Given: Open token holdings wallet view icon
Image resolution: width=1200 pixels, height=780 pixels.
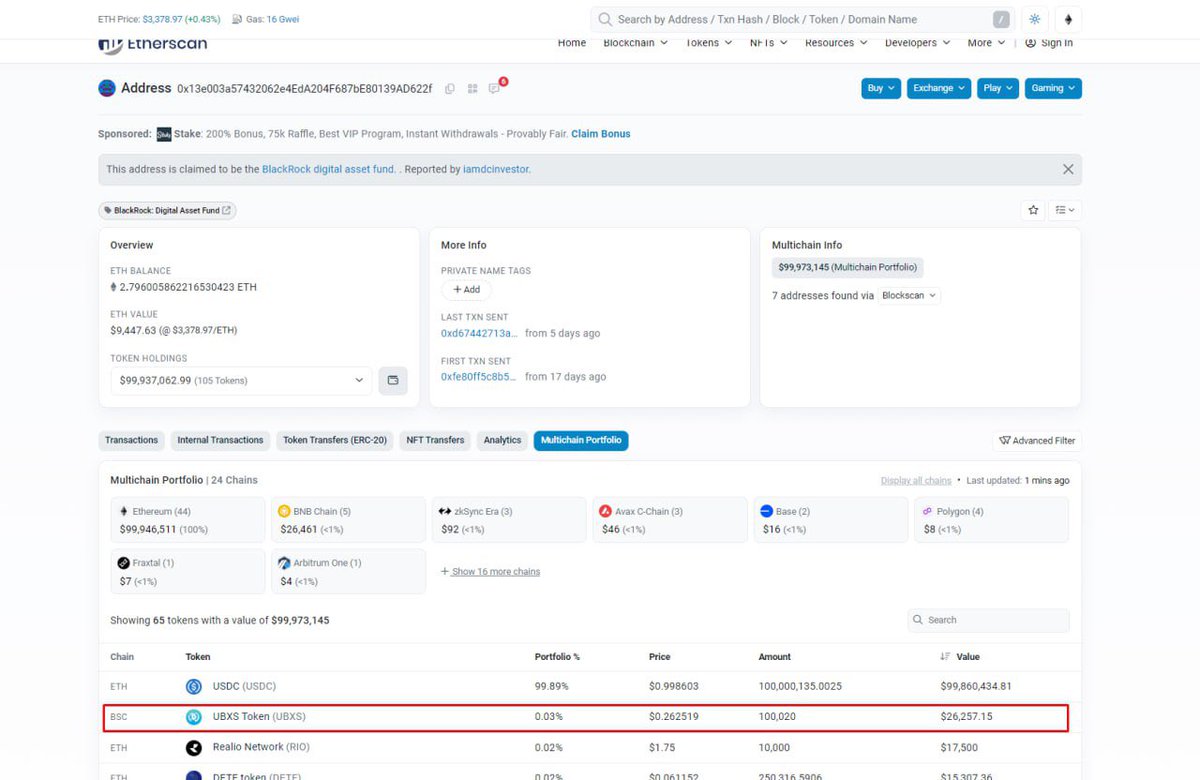Looking at the screenshot, I should coord(393,380).
